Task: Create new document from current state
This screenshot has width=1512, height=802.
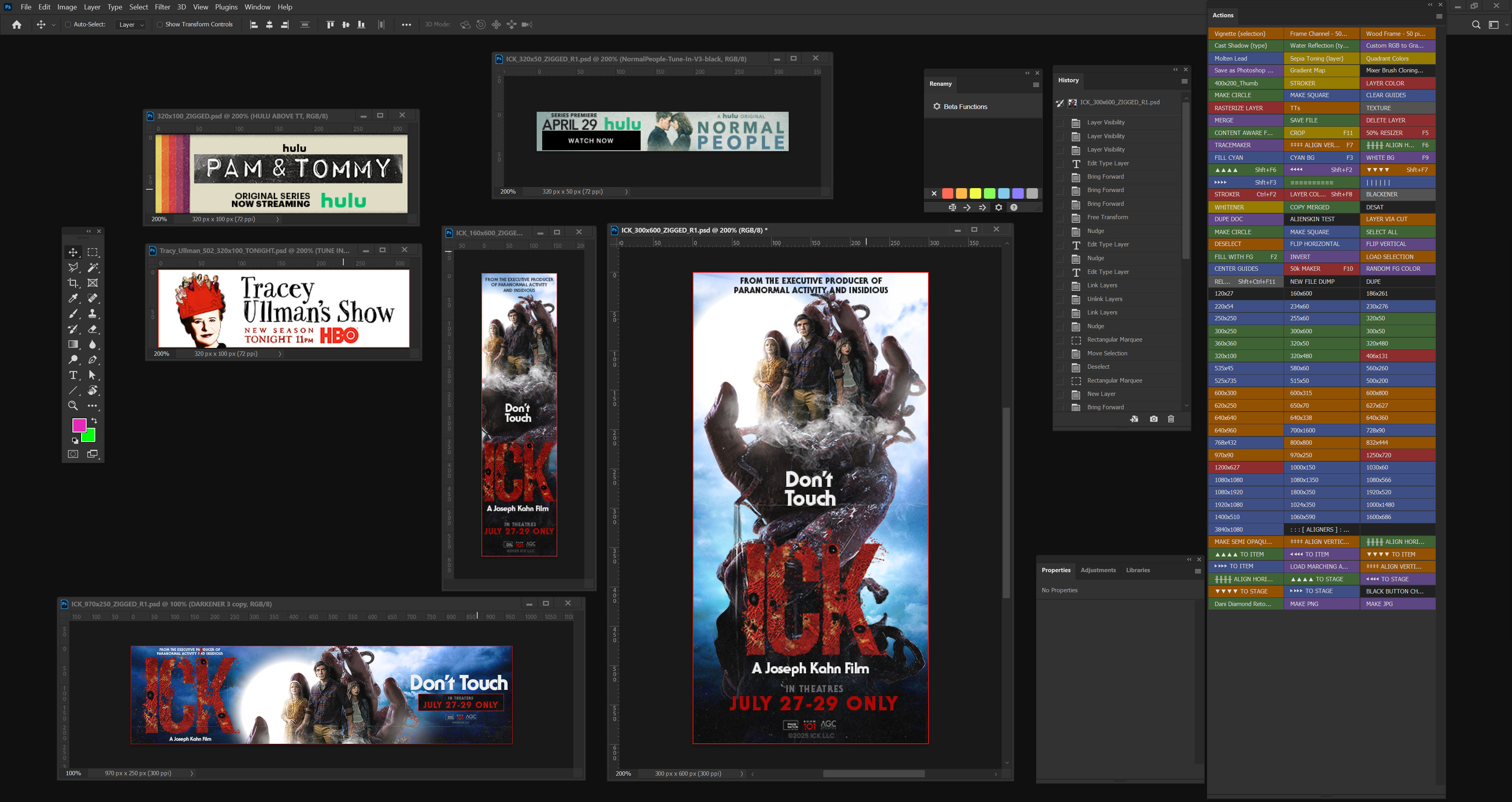Action: (1134, 419)
